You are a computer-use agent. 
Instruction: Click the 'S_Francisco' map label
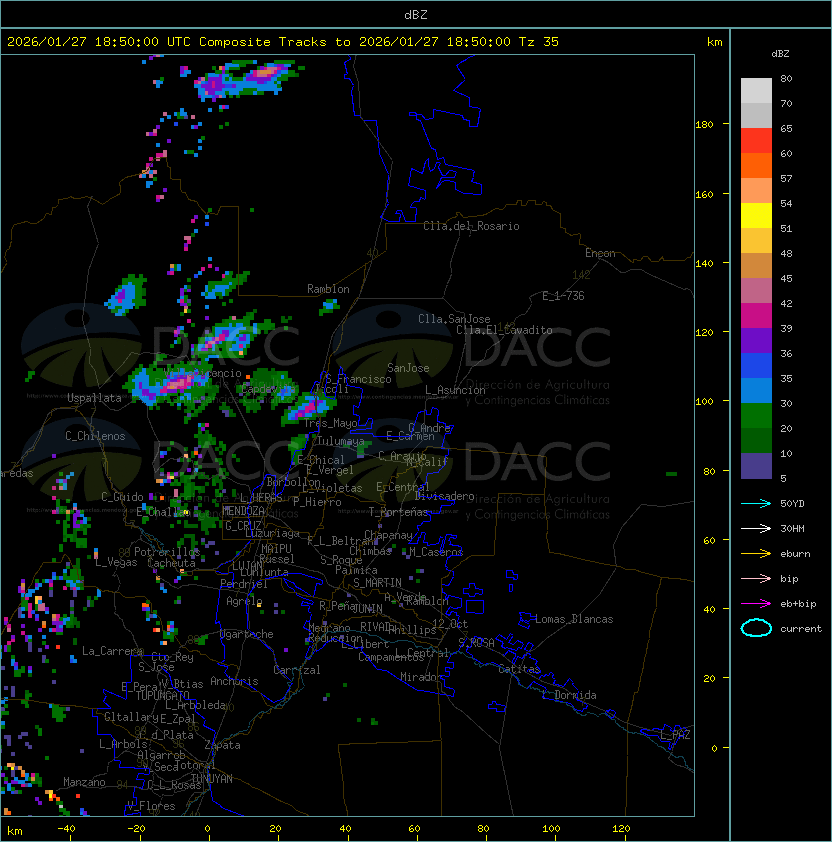coord(358,379)
